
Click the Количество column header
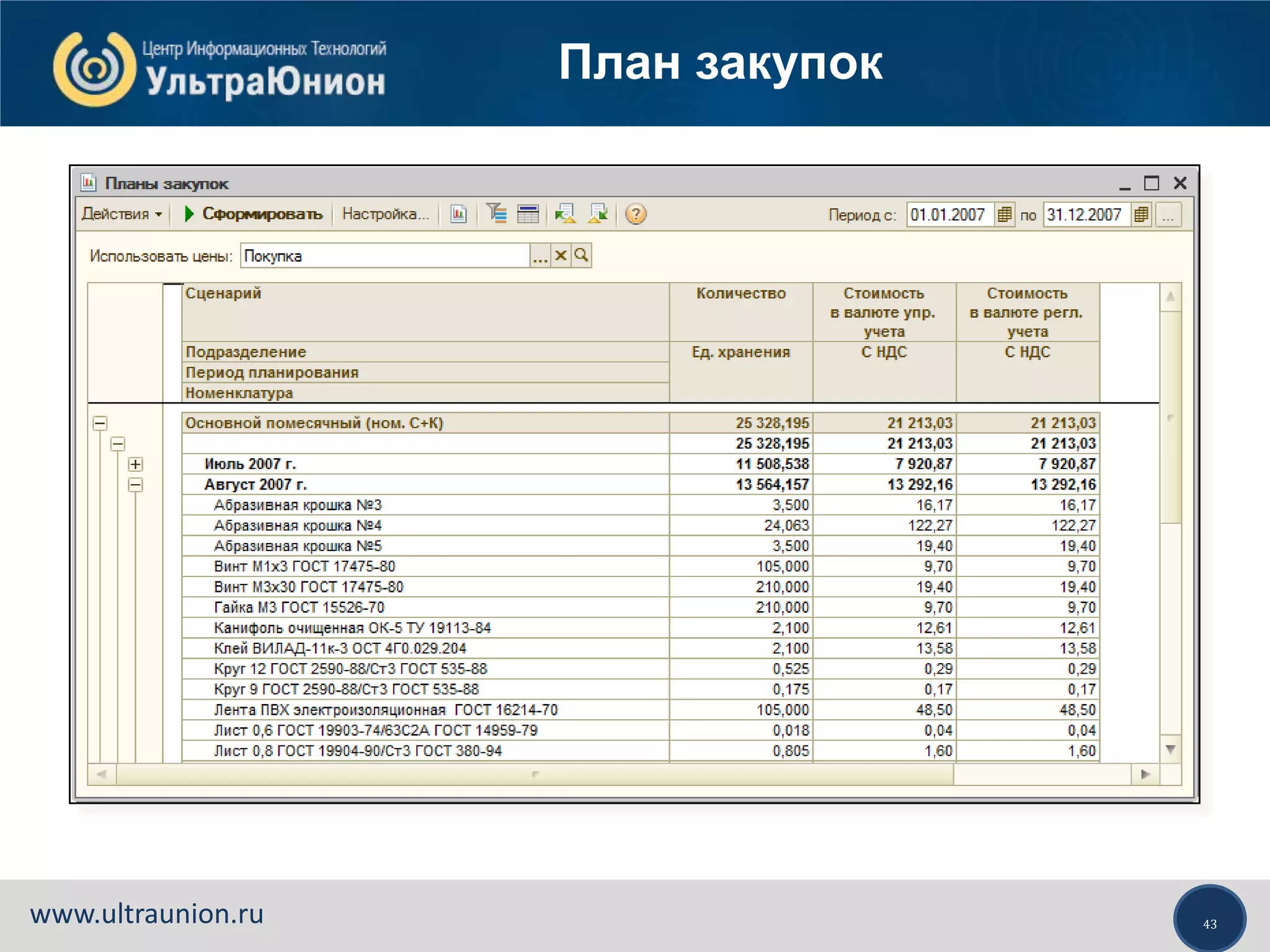coord(741,312)
